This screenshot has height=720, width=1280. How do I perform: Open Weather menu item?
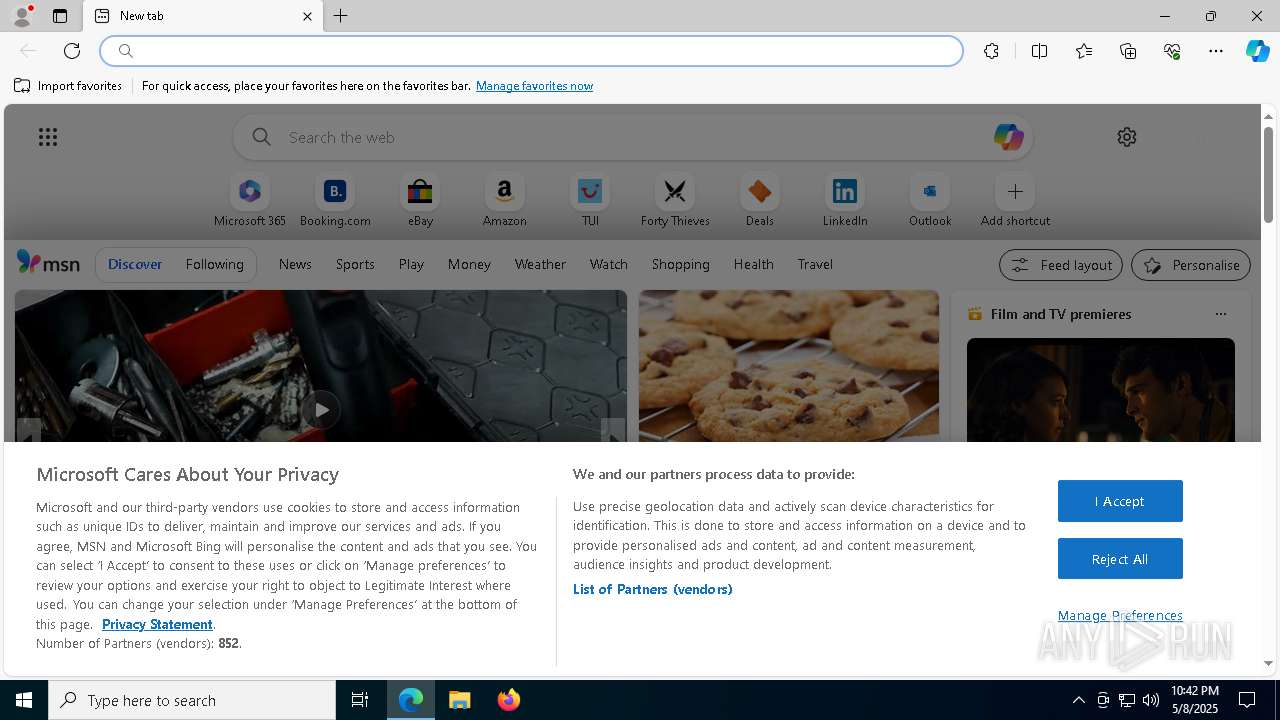coord(540,264)
